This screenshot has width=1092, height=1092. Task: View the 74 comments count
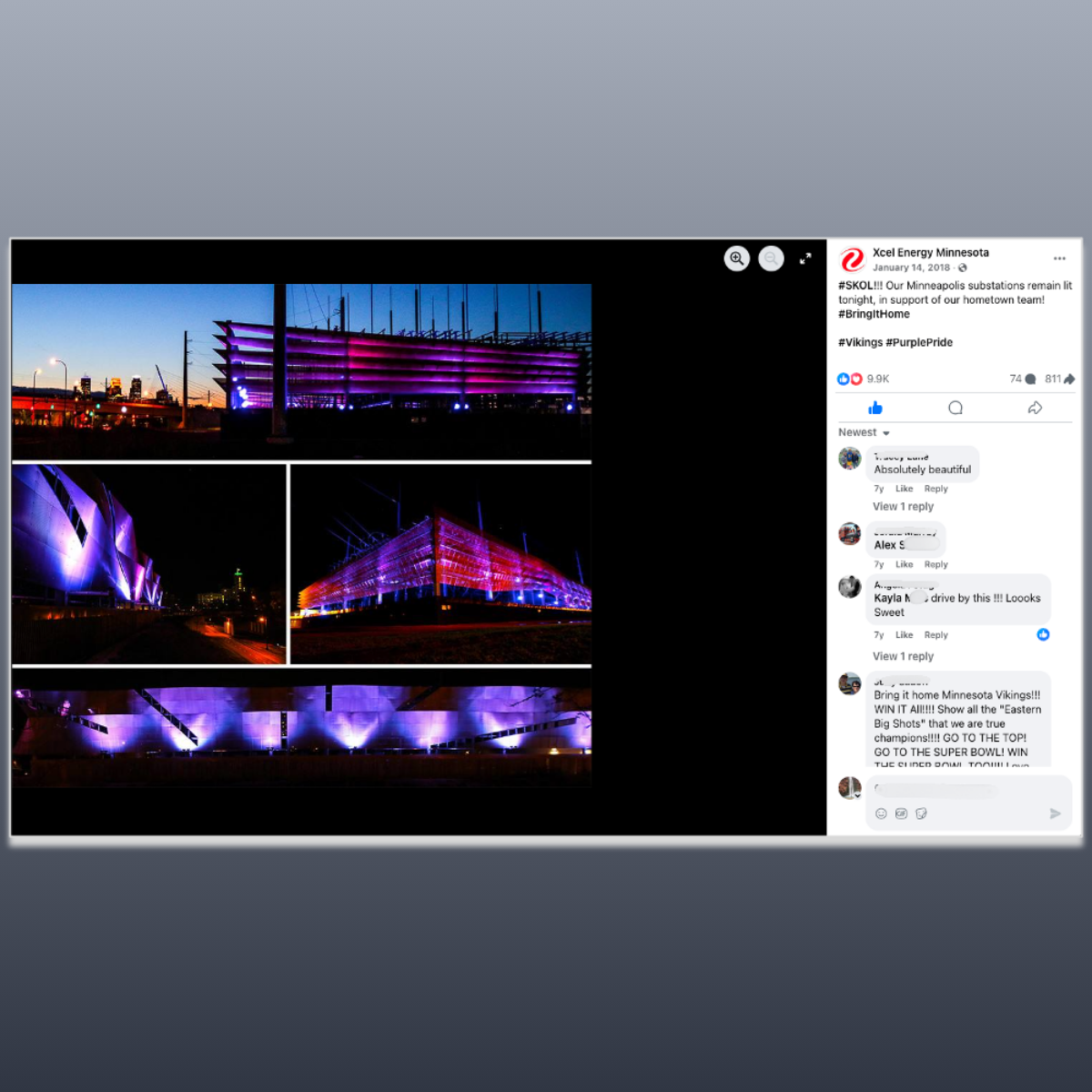[x=1023, y=379]
